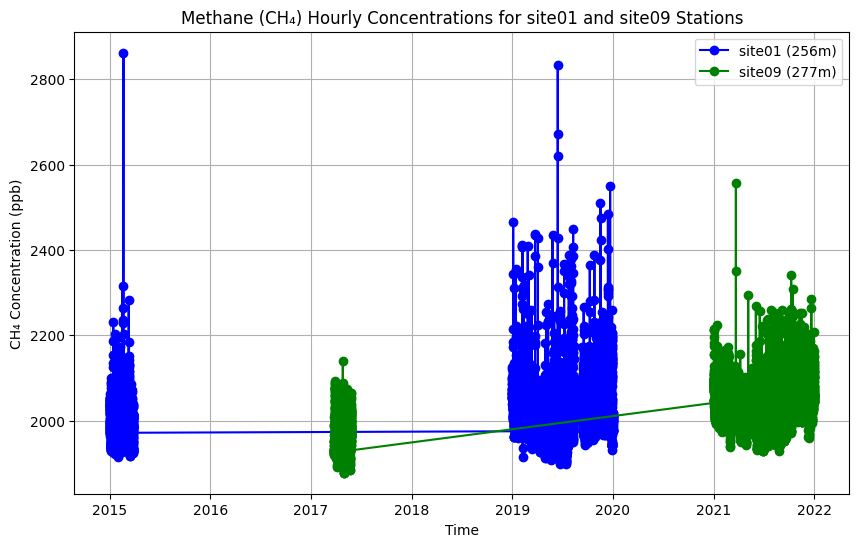Click the green site09 legend line marker
Image resolution: width=859 pixels, height=547 pixels.
715,72
